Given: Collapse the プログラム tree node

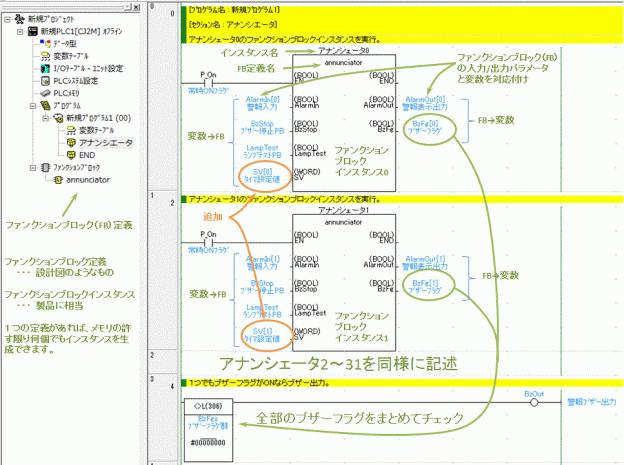Looking at the screenshot, I should 33,106.
